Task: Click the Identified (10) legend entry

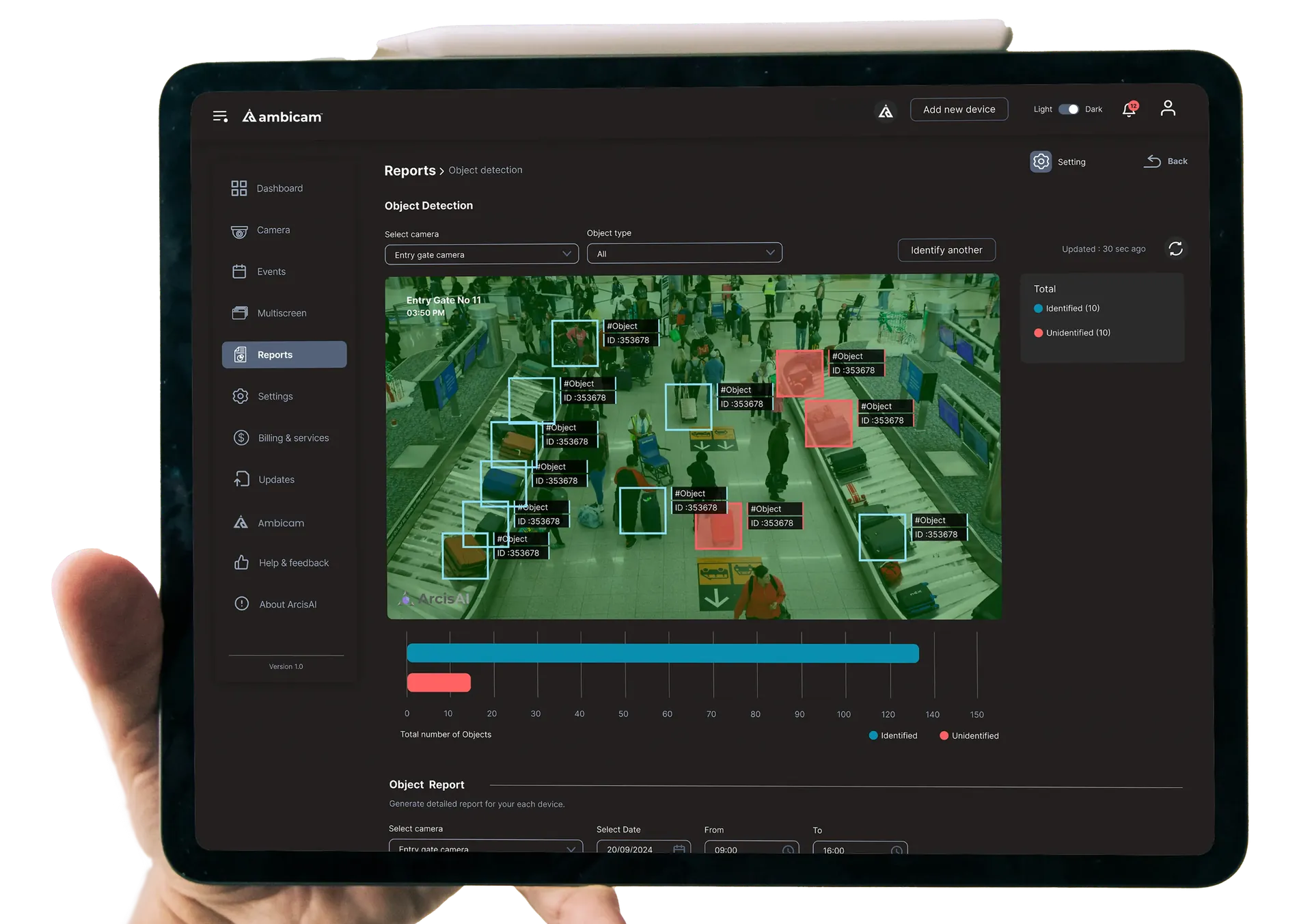Action: pos(1067,308)
